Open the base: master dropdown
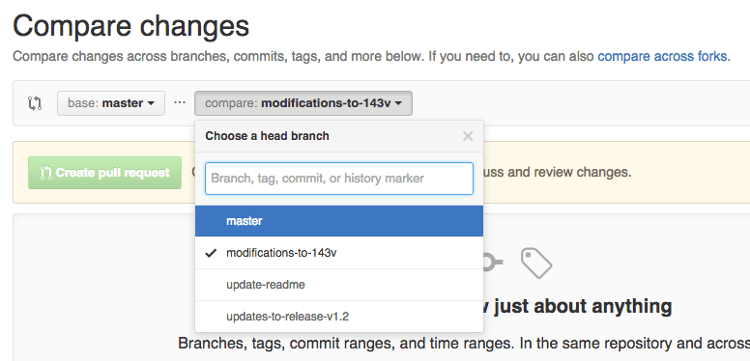The width and height of the screenshot is (750, 361). 111,103
